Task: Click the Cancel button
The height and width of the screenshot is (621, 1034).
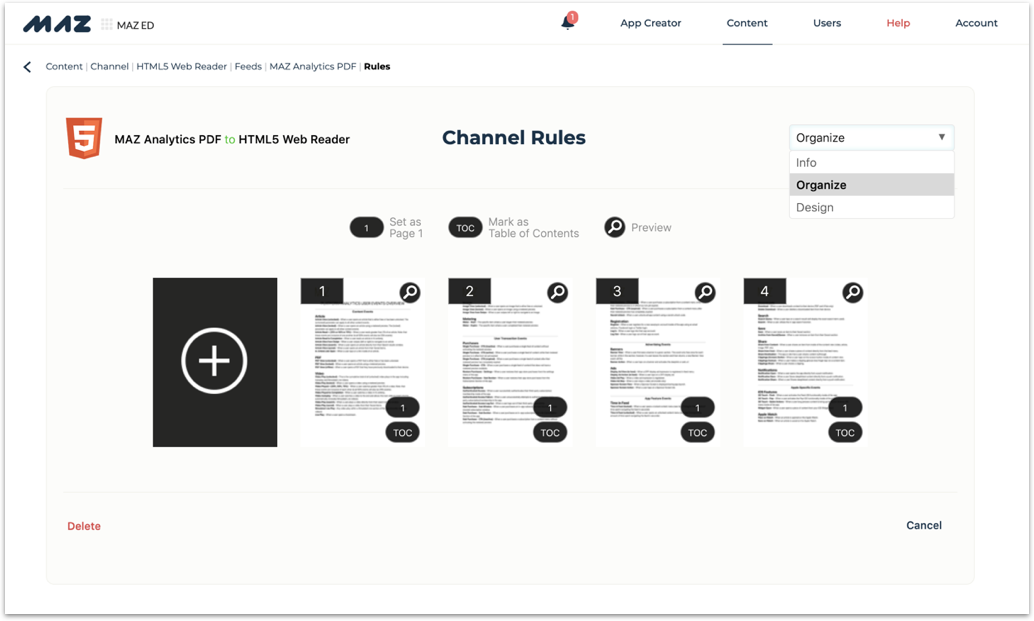Action: [x=924, y=525]
